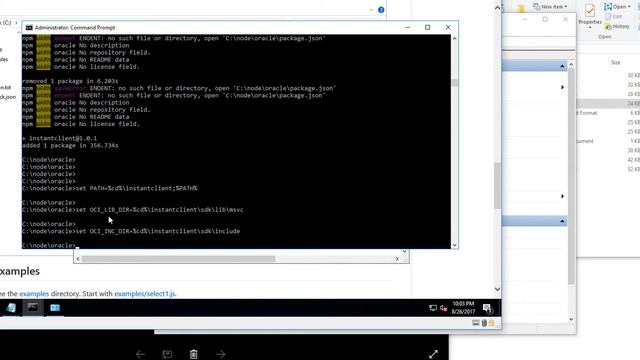The image size is (640, 360).
Task: Click the back arrow in the bottom viewer bar
Action: (x=140, y=354)
